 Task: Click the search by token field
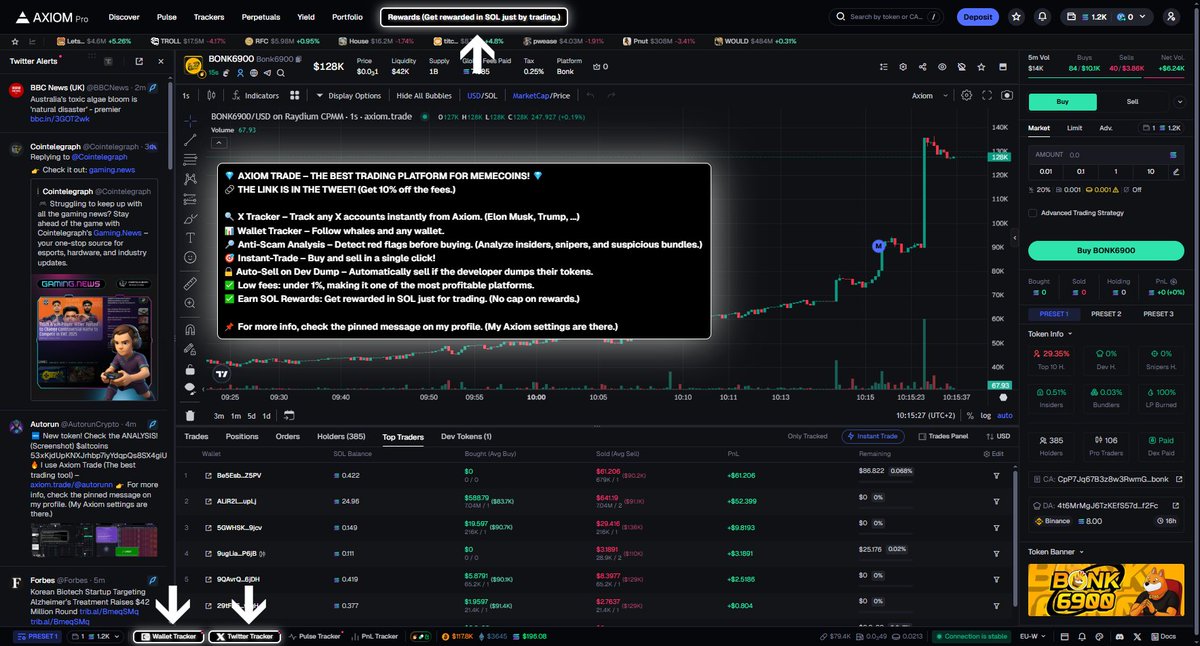coord(886,17)
